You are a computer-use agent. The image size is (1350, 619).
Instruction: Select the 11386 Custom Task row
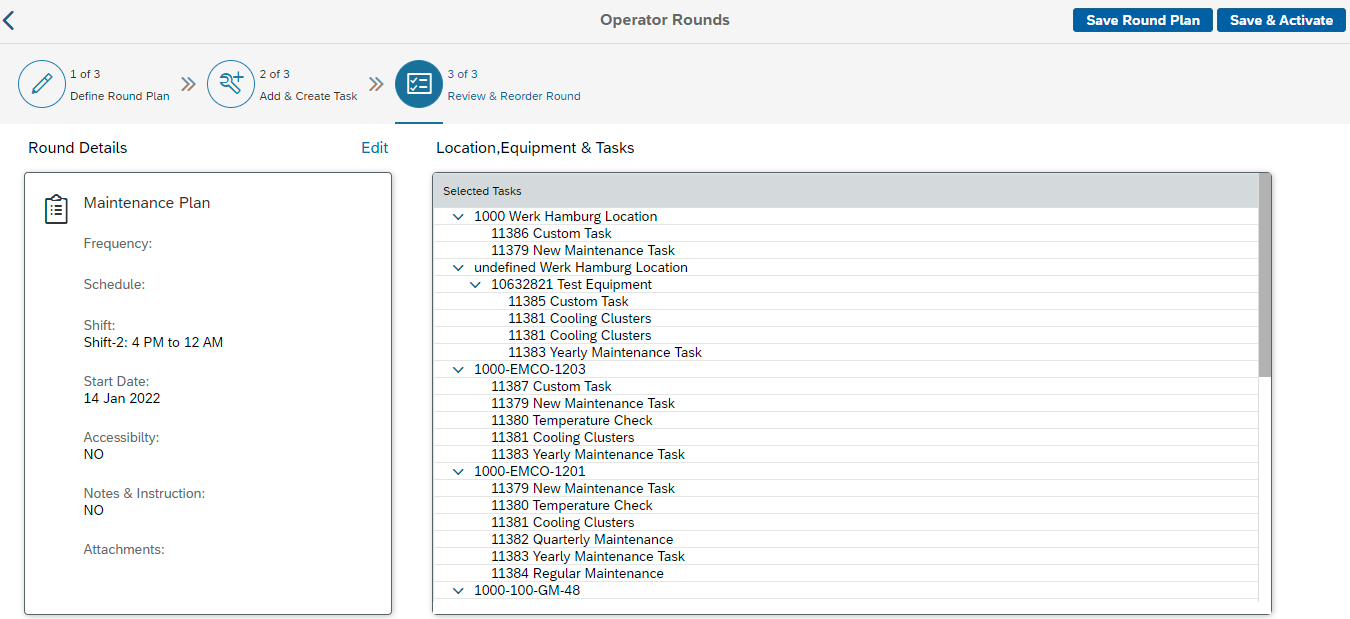(551, 234)
